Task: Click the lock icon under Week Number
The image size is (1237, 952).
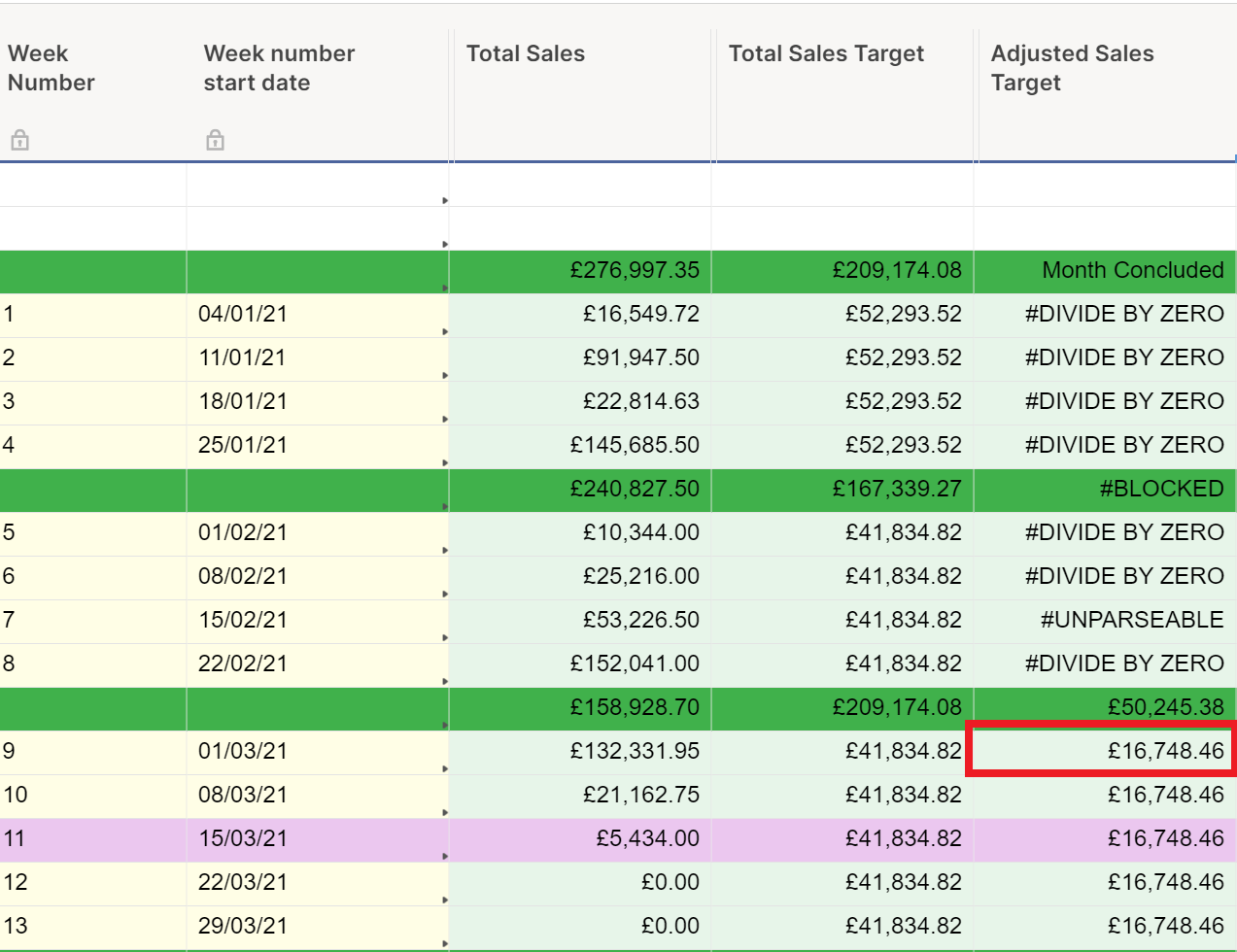Action: (19, 141)
